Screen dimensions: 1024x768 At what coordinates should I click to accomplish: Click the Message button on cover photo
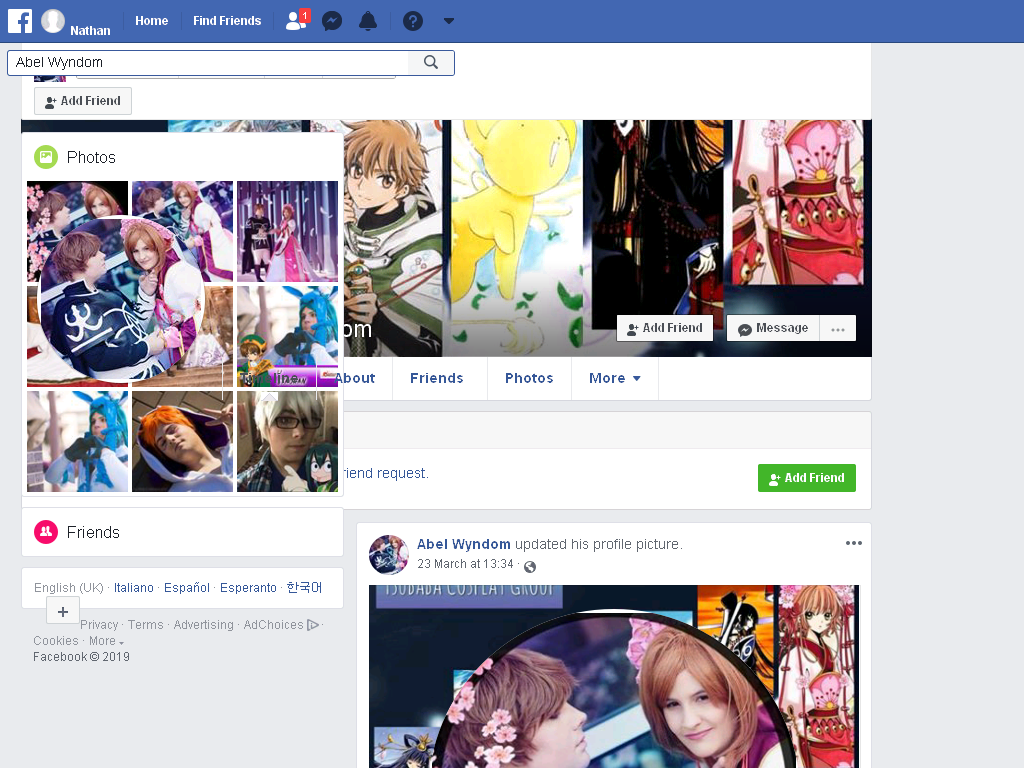[773, 328]
